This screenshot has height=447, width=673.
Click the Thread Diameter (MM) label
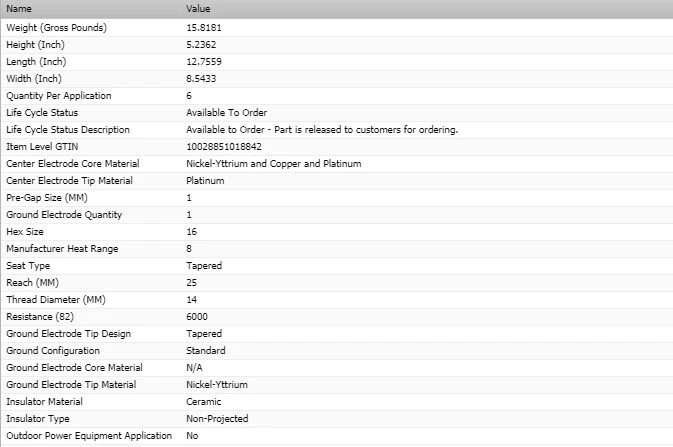point(56,300)
